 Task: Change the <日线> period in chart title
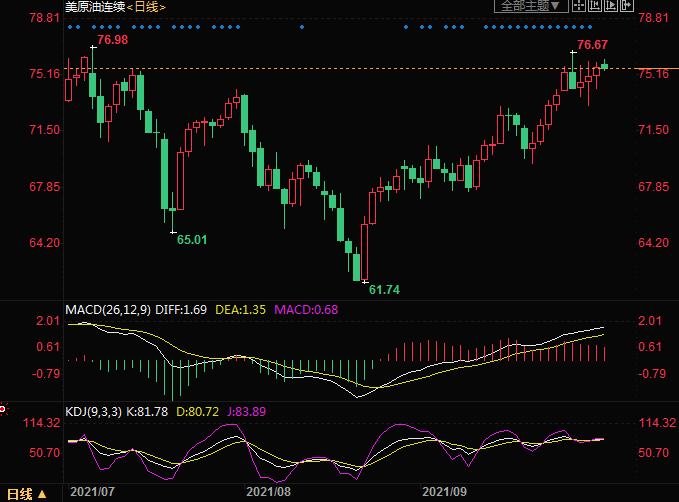click(146, 7)
